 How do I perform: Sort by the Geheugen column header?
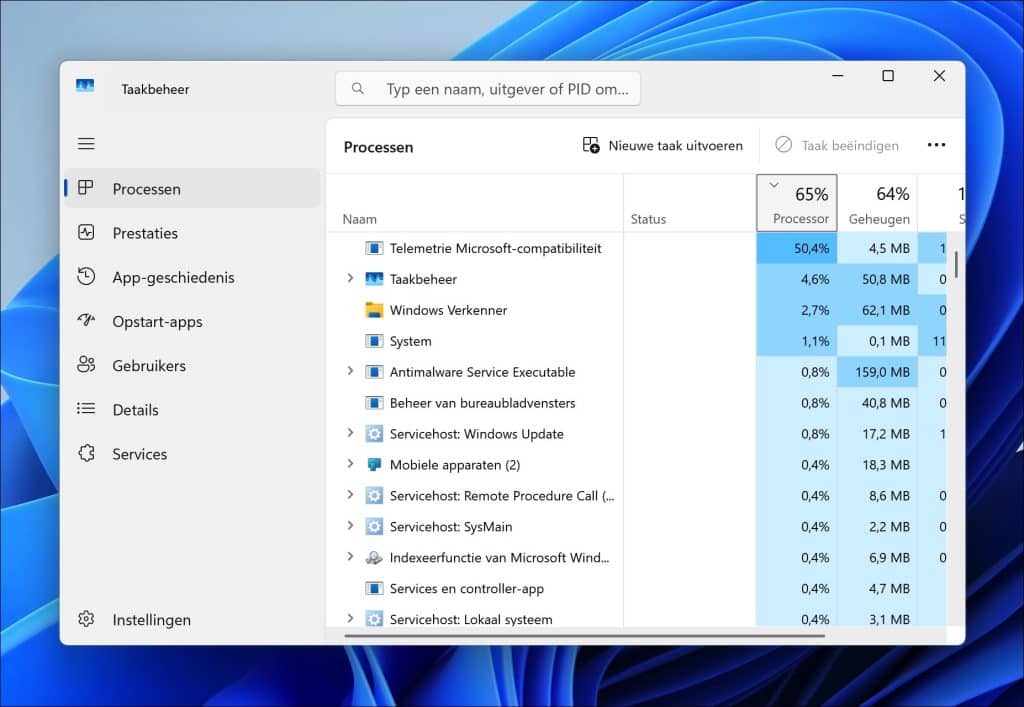point(878,203)
